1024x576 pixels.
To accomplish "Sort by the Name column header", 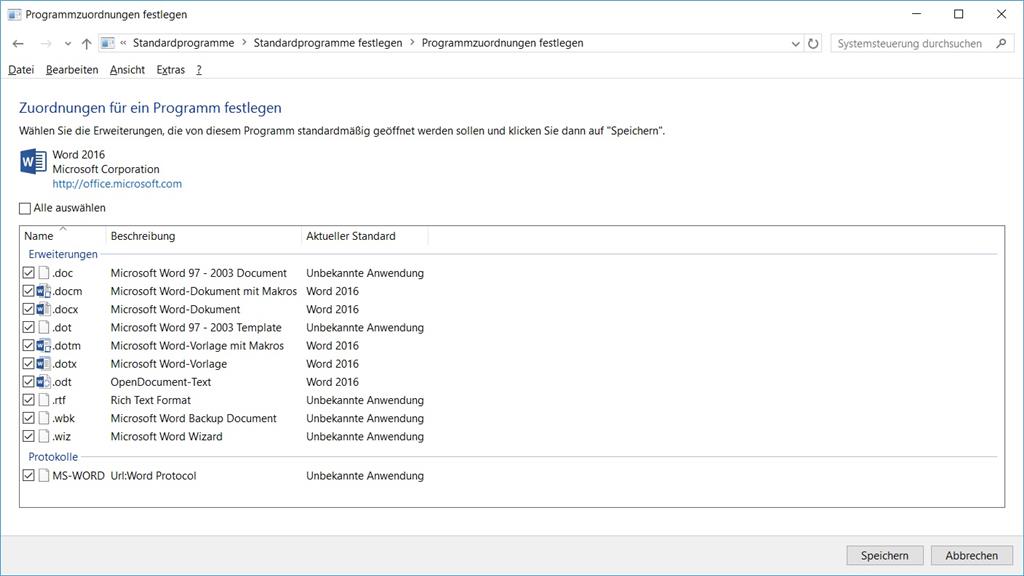I will click(63, 236).
